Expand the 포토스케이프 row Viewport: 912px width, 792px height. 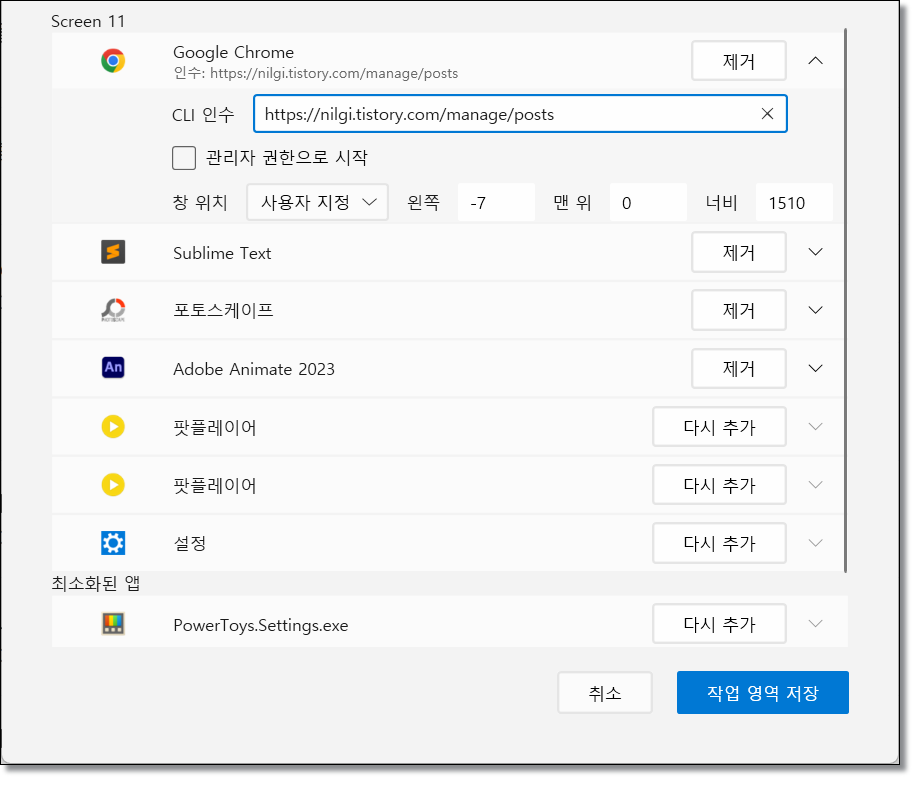click(x=815, y=310)
